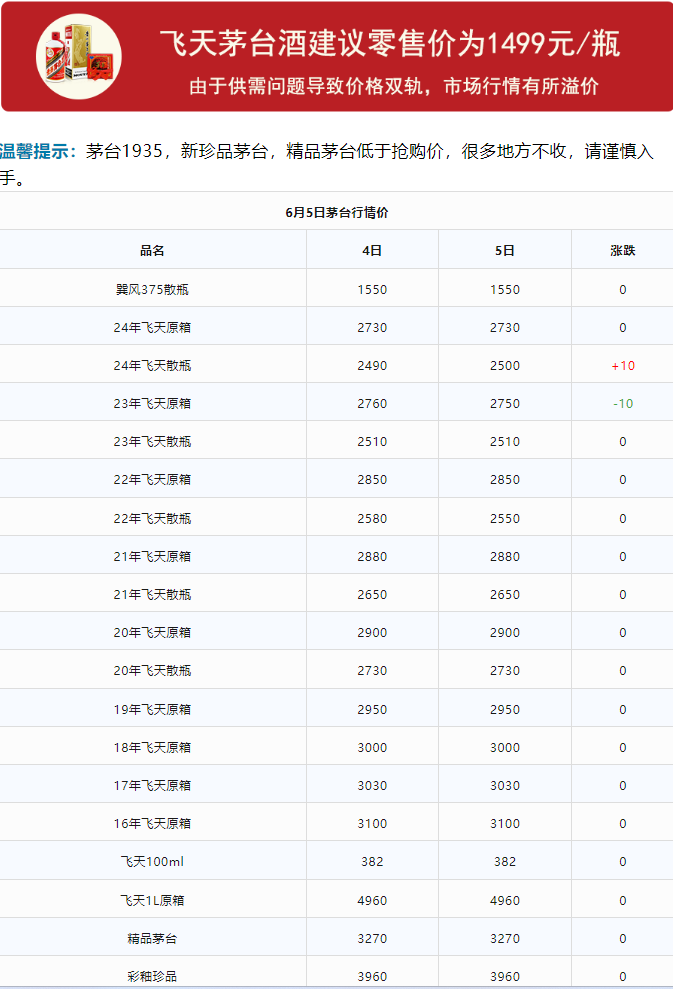The height and width of the screenshot is (989, 673).
Task: Select the 巽风375散瓶 product name cell
Action: (152, 290)
